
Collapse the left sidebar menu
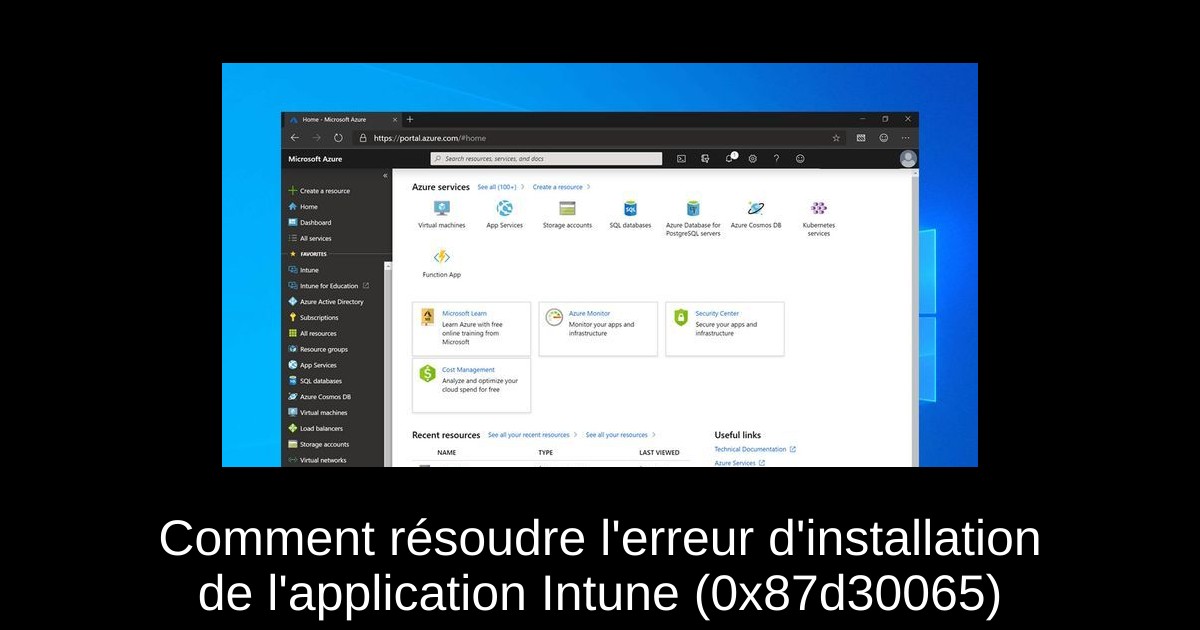(386, 176)
